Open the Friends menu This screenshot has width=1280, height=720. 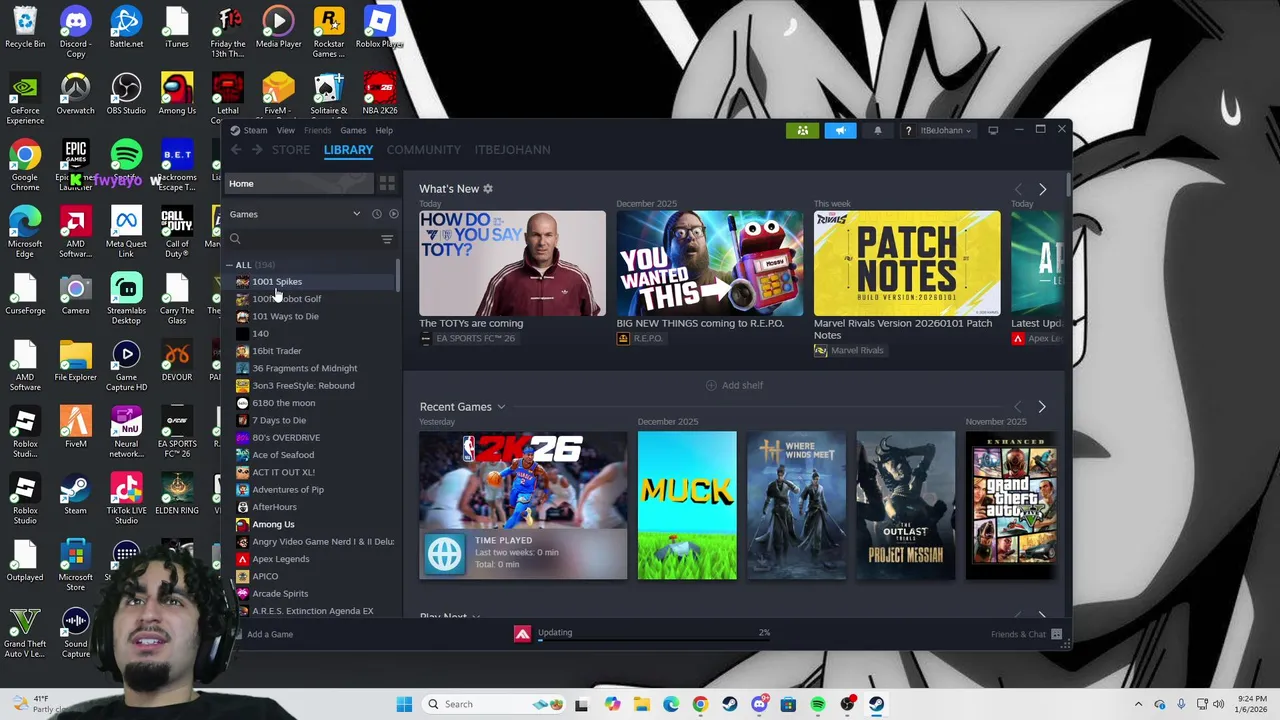pos(317,130)
